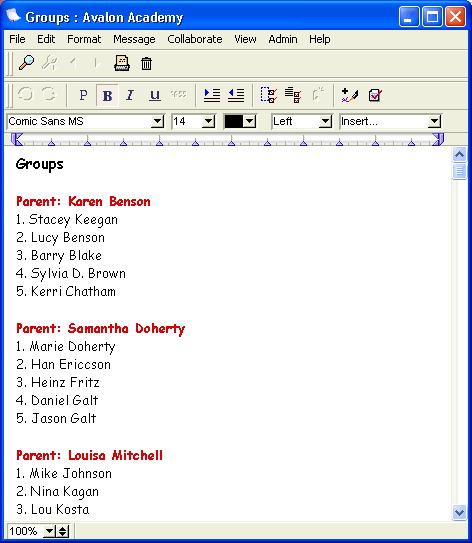Open the typewriter-style document icon
The height and width of the screenshot is (543, 472).
[x=122, y=63]
